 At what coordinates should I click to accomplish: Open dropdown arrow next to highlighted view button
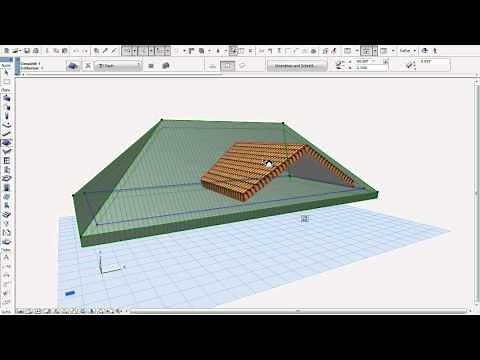click(375, 51)
